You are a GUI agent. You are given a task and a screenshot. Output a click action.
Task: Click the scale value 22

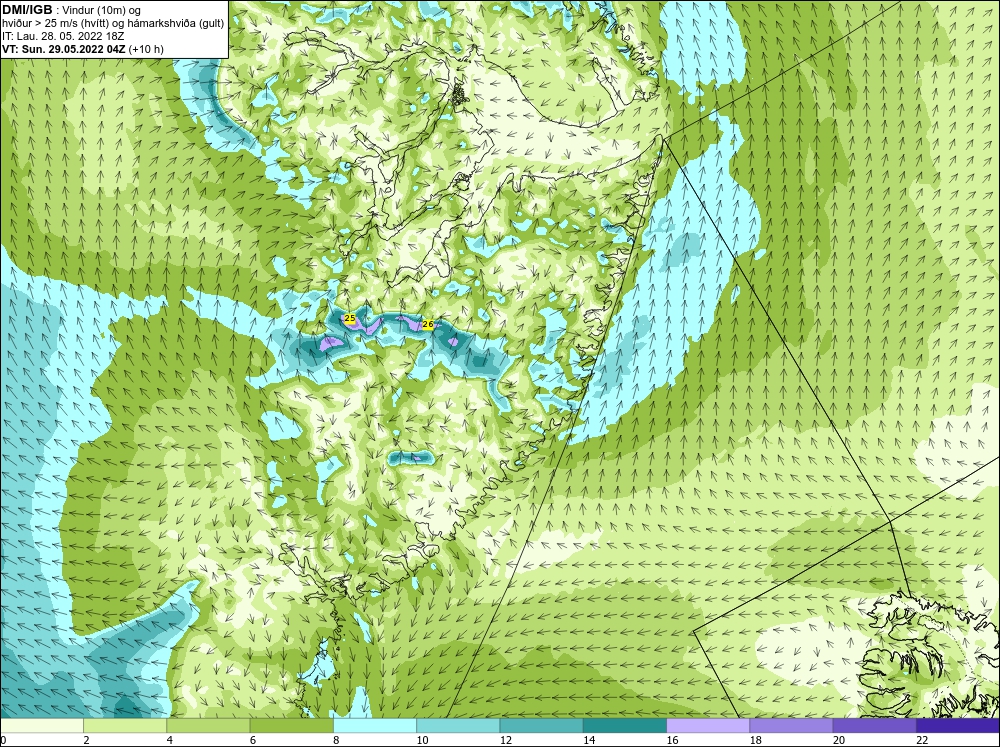click(x=922, y=740)
